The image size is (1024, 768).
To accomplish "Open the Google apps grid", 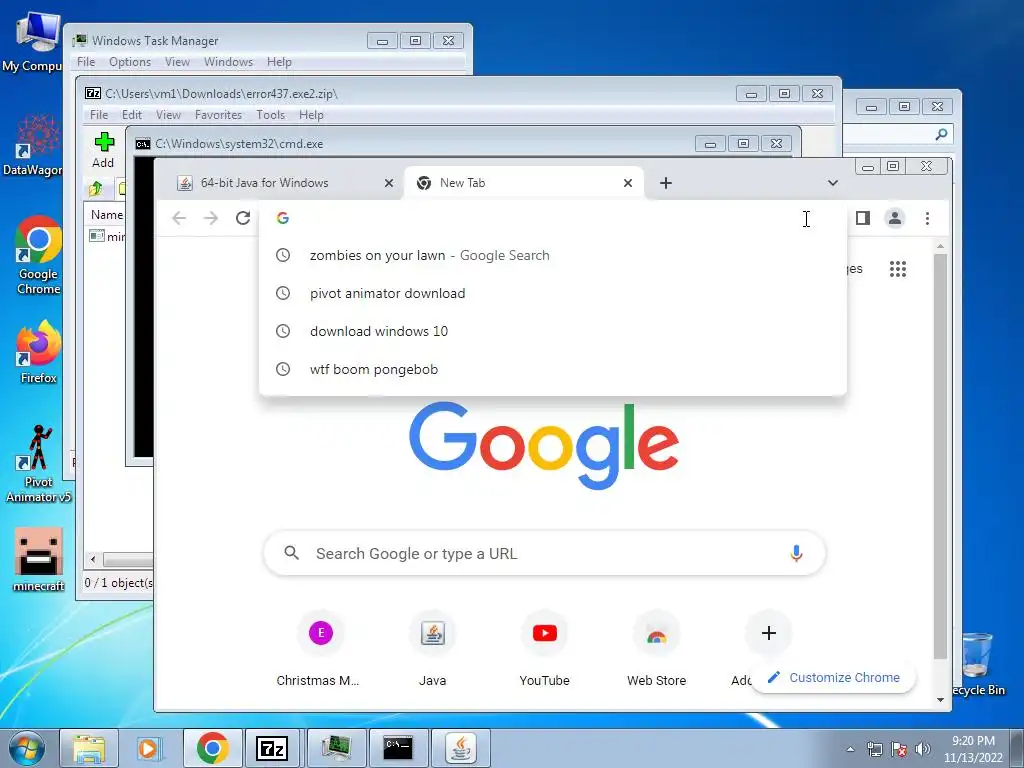I will pyautogui.click(x=898, y=269).
